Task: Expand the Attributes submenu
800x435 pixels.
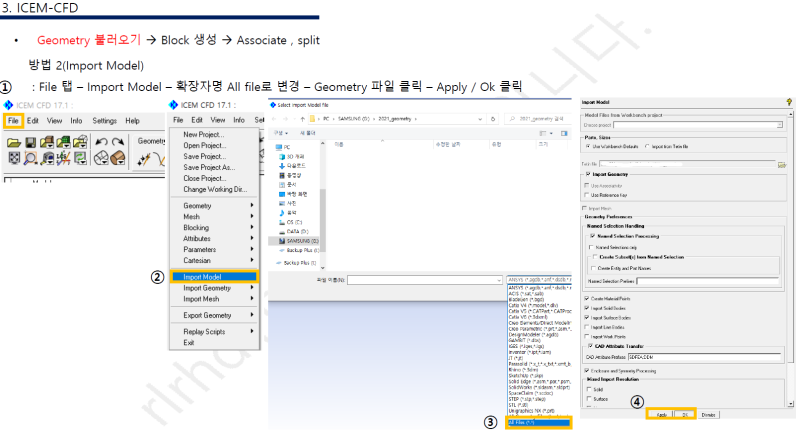Action: [x=215, y=239]
